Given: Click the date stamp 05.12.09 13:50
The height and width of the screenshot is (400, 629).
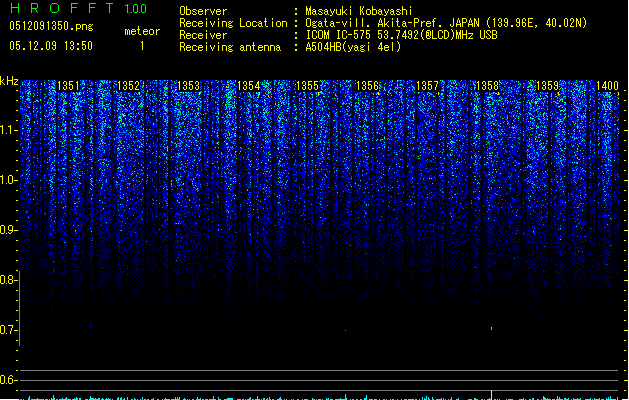Looking at the screenshot, I should (x=51, y=46).
